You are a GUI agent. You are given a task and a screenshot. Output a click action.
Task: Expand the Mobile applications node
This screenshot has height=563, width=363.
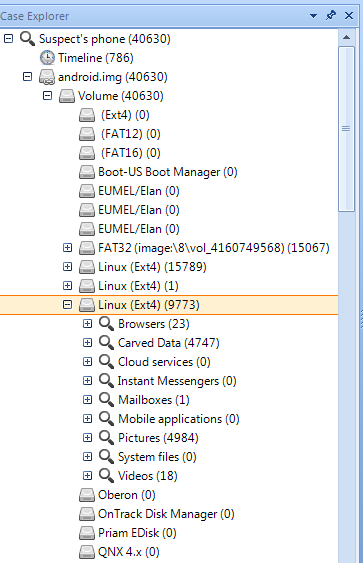click(x=88, y=419)
